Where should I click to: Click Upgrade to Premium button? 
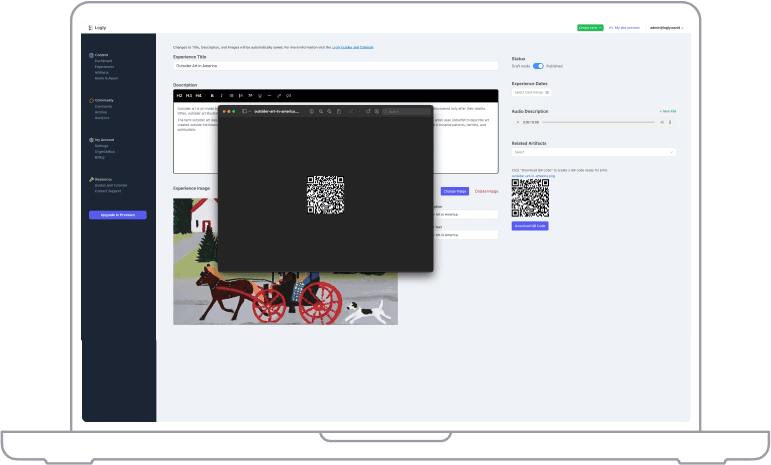tap(118, 215)
